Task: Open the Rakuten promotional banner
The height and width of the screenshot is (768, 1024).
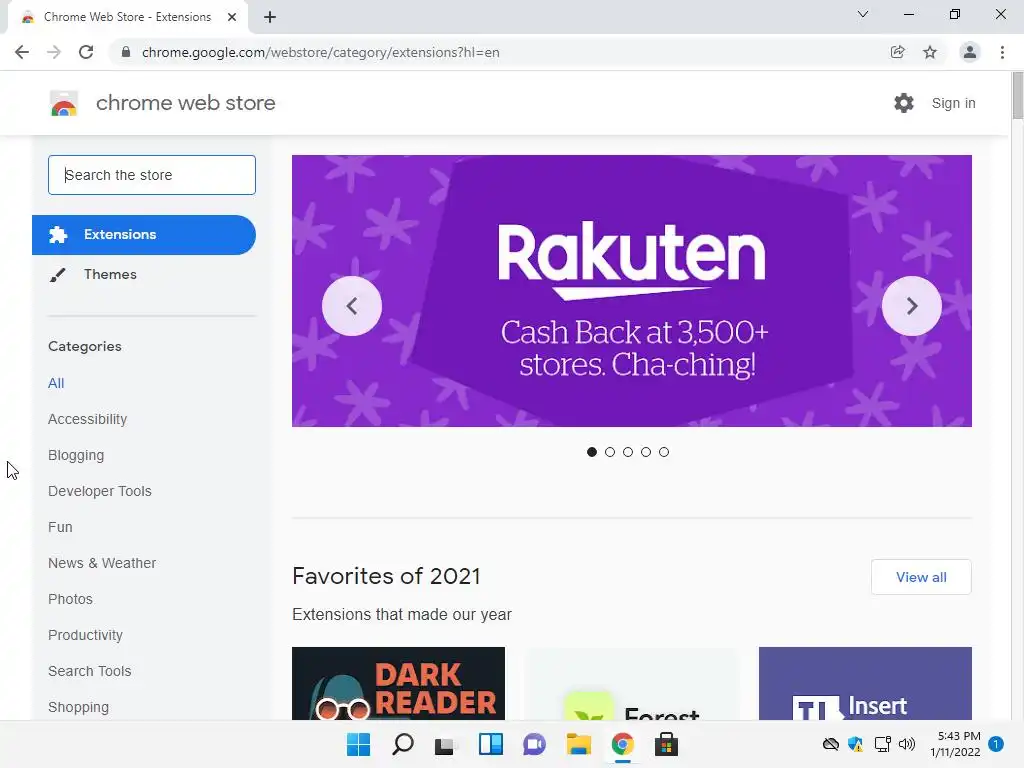Action: pos(632,291)
